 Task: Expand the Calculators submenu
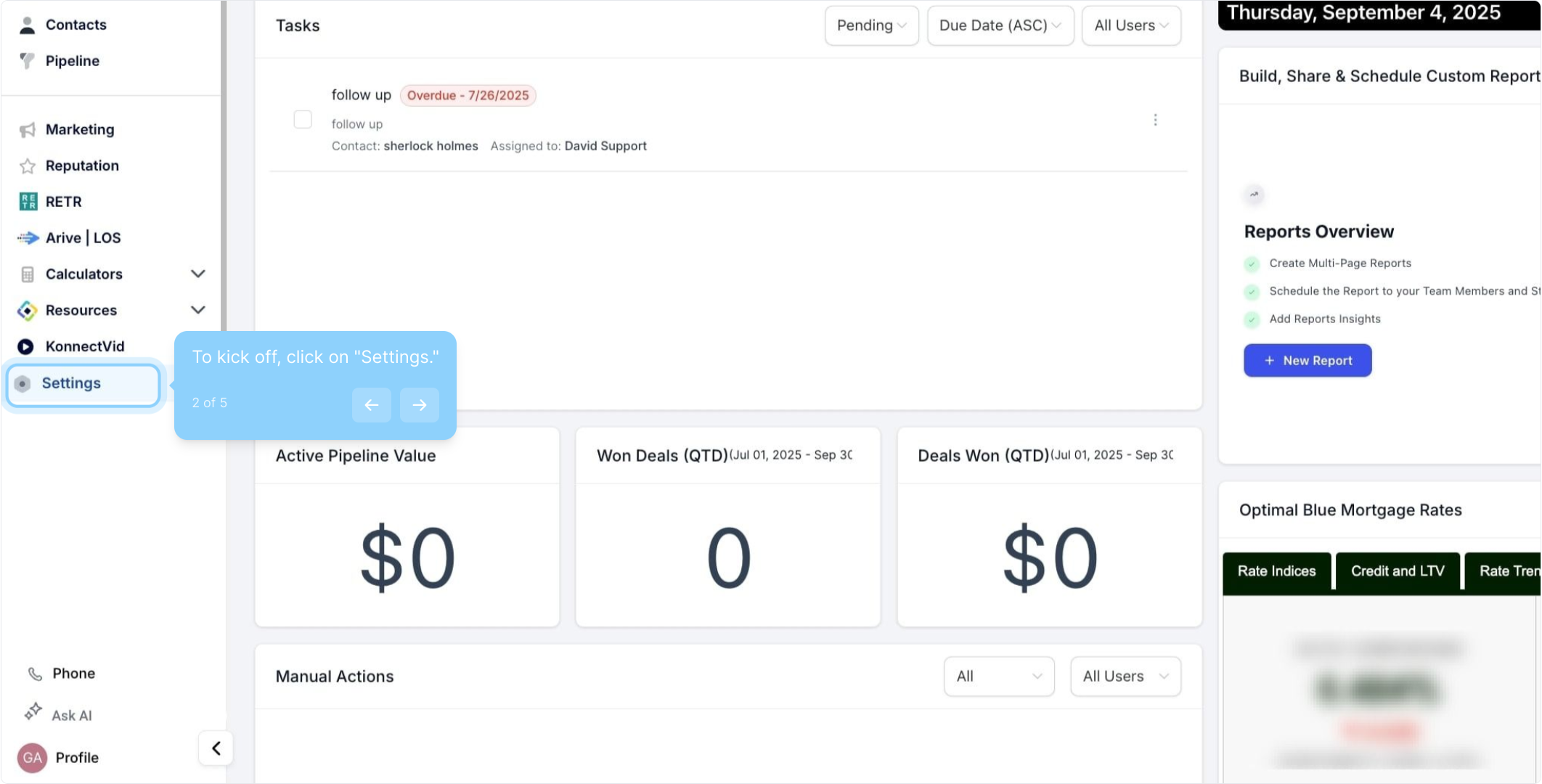click(x=197, y=274)
